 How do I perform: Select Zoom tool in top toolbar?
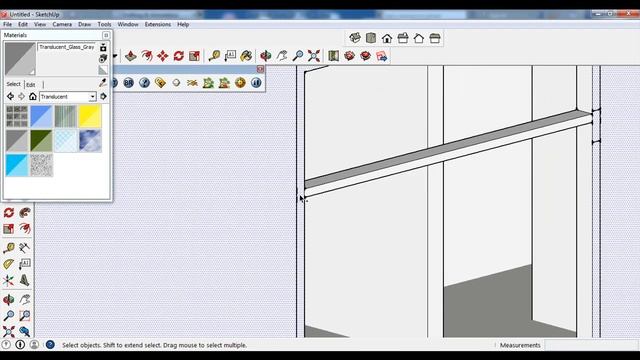point(298,56)
